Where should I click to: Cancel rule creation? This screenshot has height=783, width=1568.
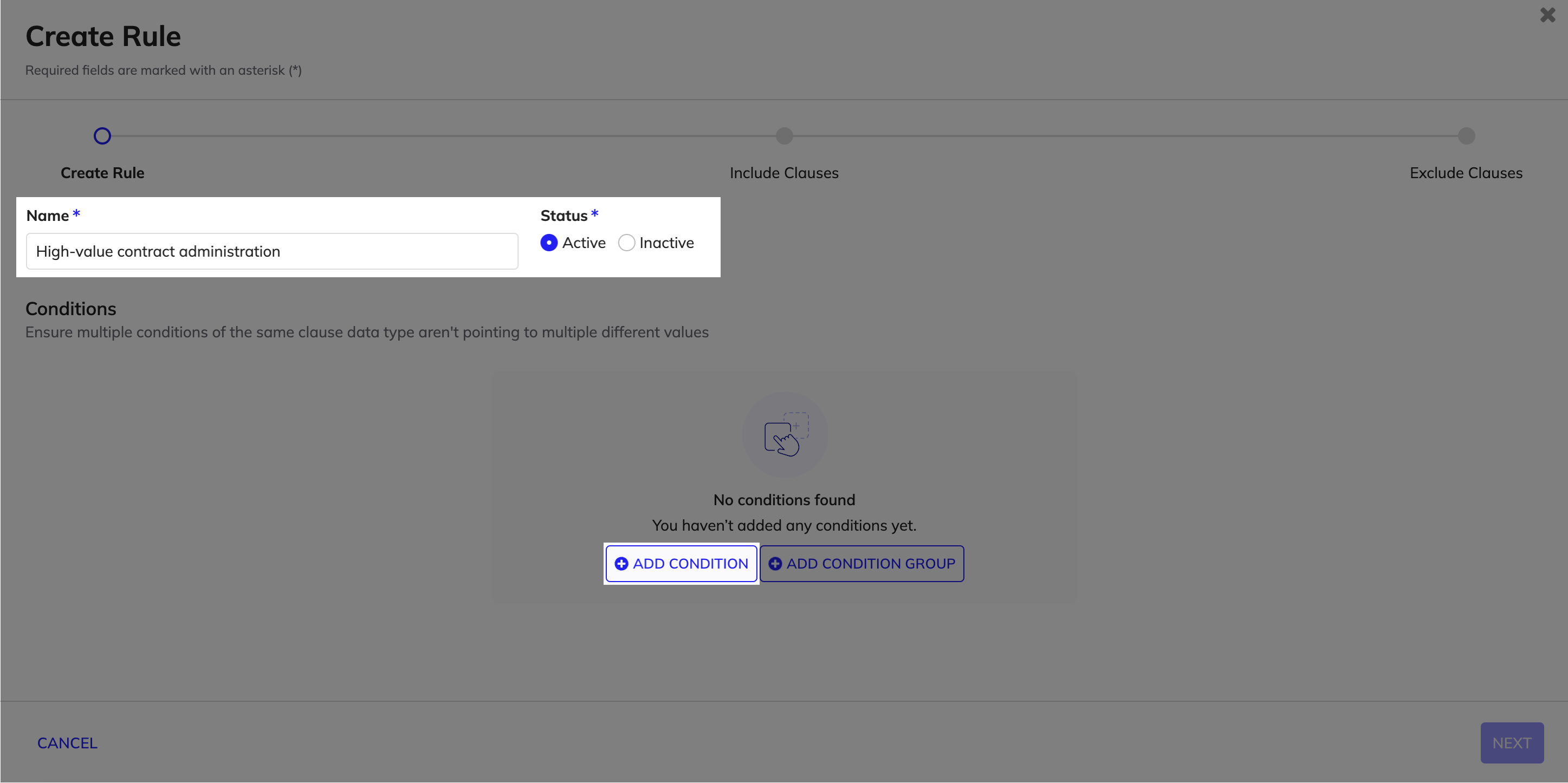[68, 743]
